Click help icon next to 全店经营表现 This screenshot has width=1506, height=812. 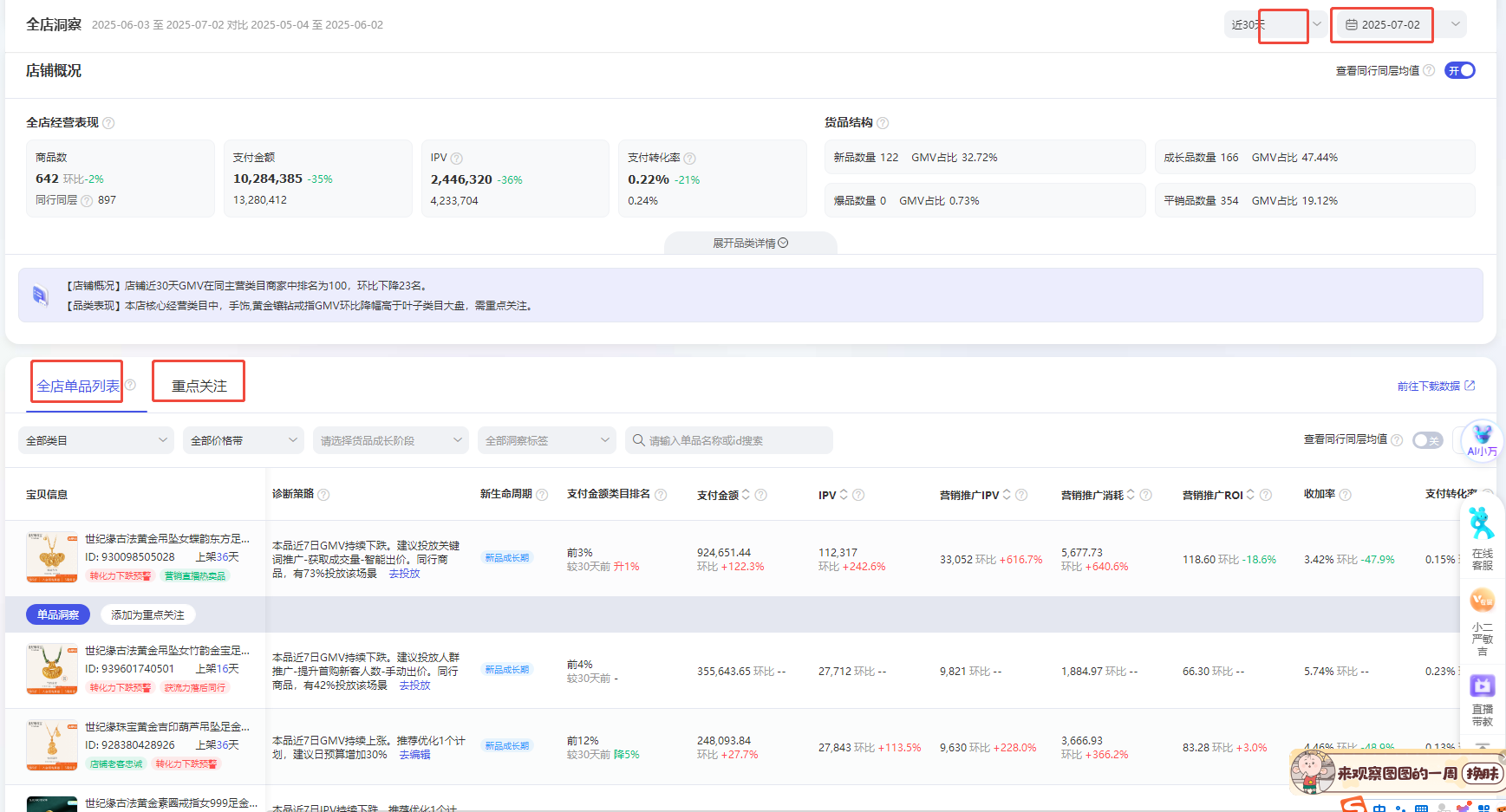(x=108, y=123)
